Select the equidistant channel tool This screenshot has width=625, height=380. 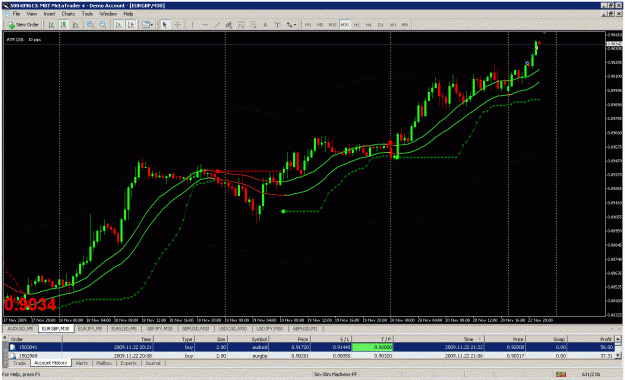229,25
